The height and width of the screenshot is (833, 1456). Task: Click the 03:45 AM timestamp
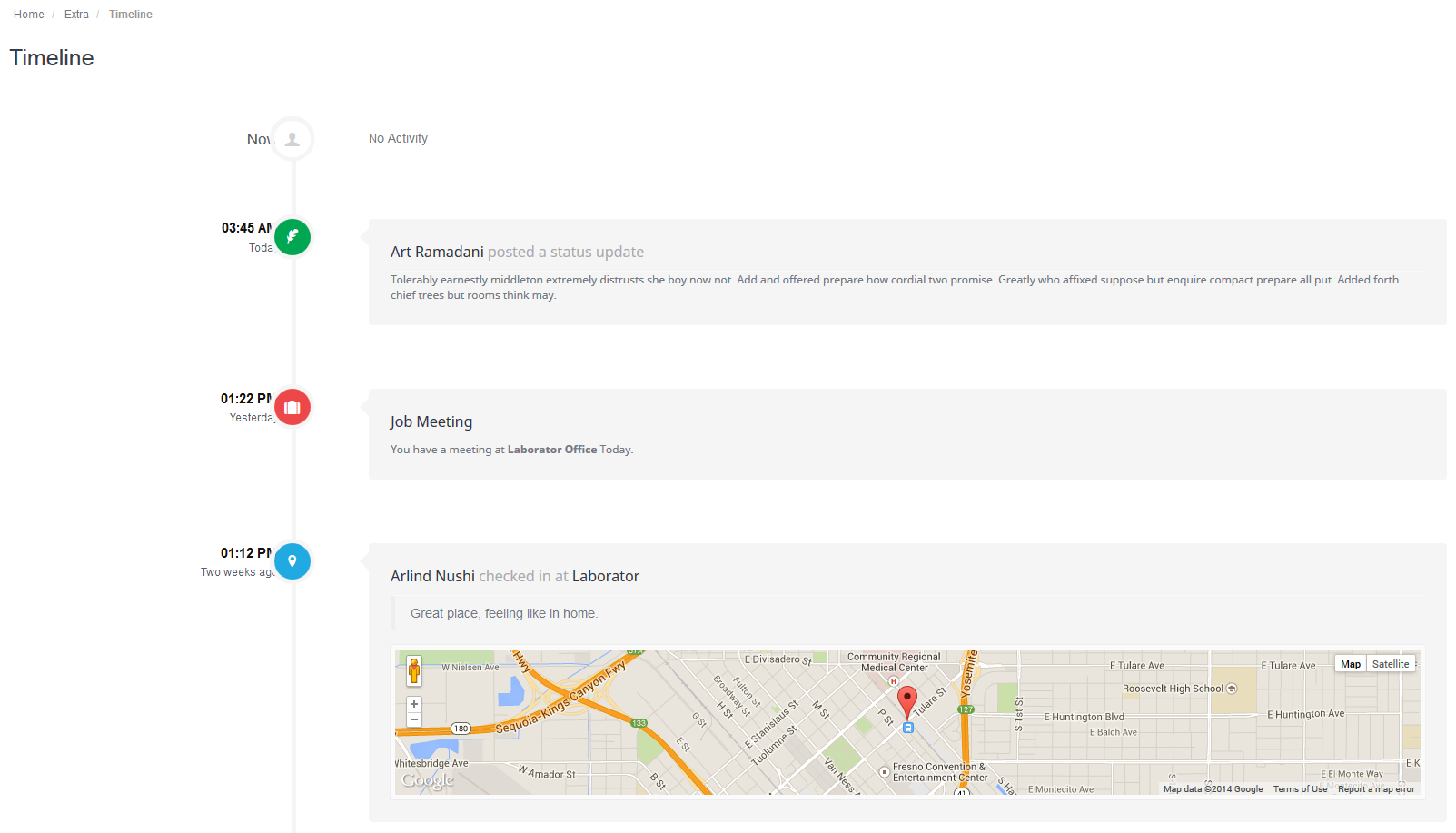[246, 228]
